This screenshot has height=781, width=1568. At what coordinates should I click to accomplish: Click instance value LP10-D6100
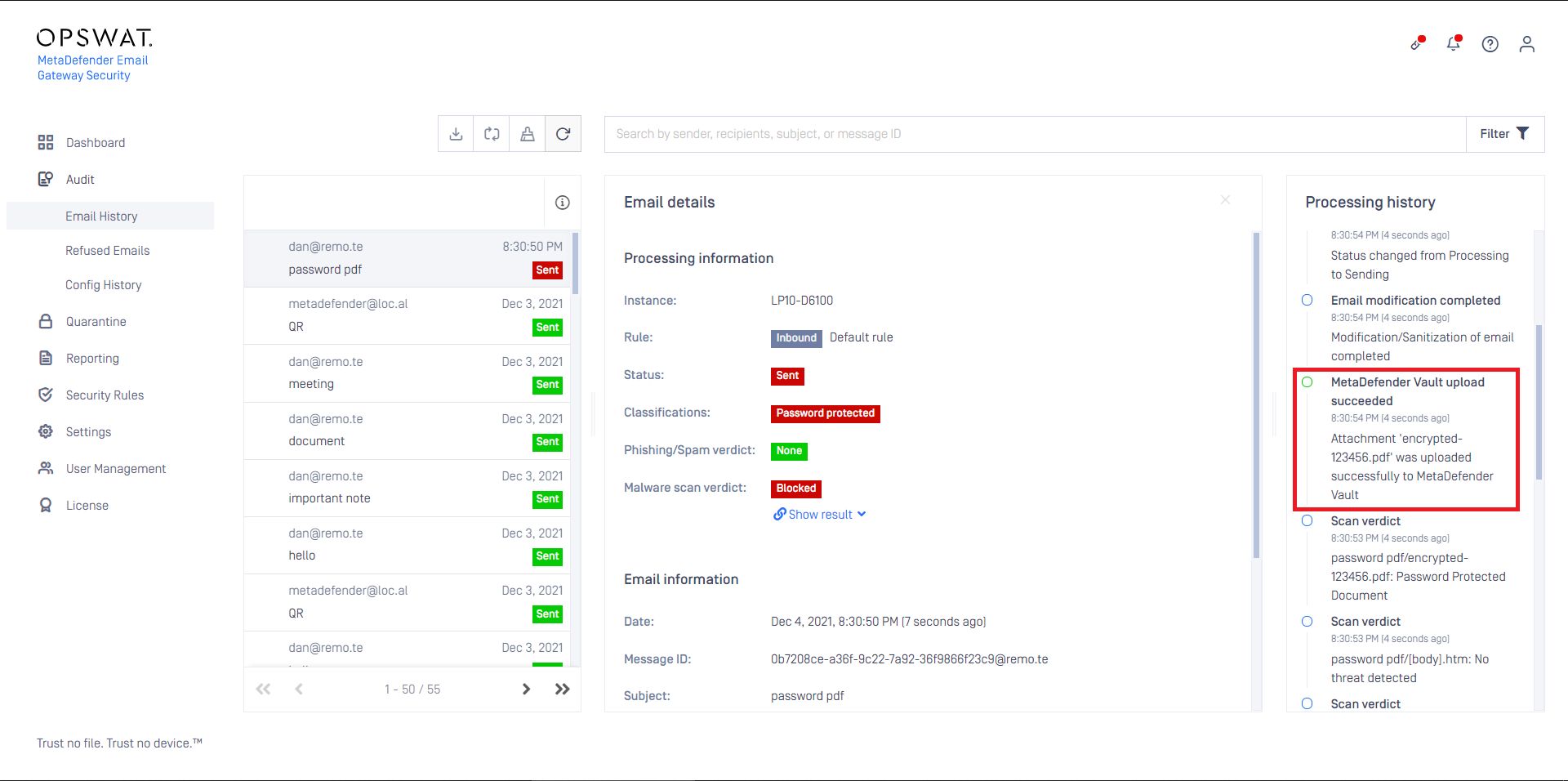pyautogui.click(x=802, y=301)
